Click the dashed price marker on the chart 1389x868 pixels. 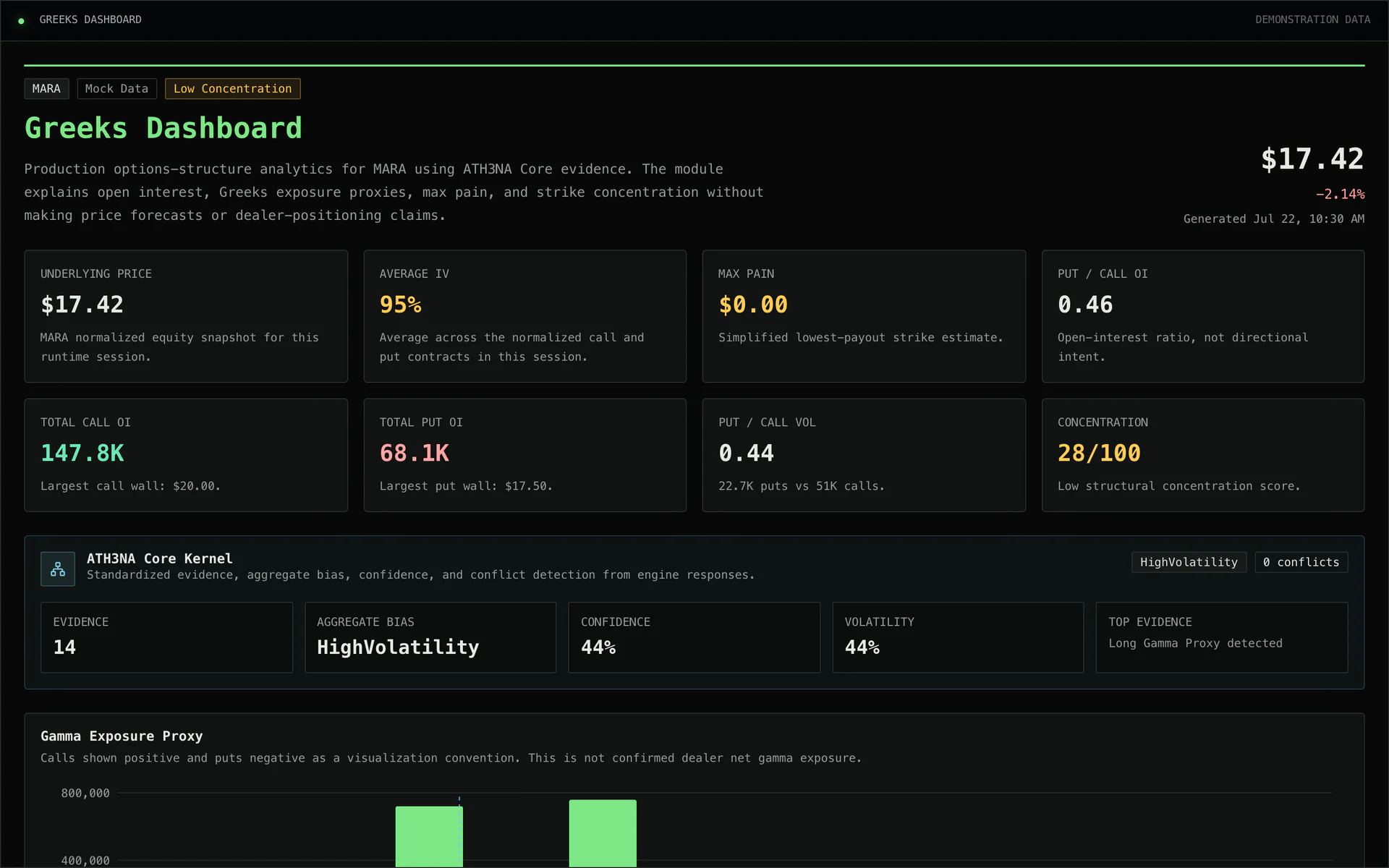tap(459, 832)
